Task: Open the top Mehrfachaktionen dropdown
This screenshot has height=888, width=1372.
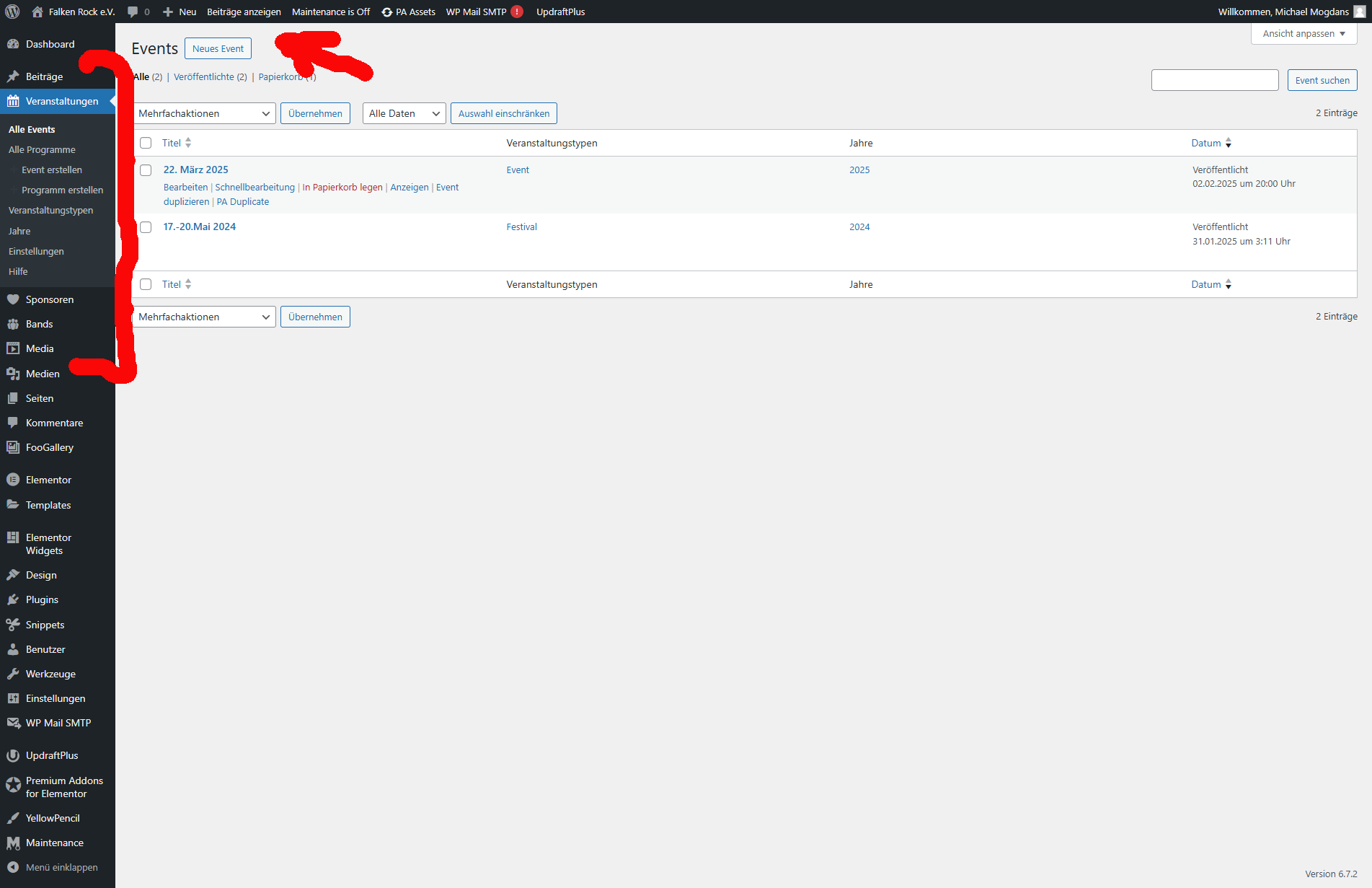Action: coord(204,113)
